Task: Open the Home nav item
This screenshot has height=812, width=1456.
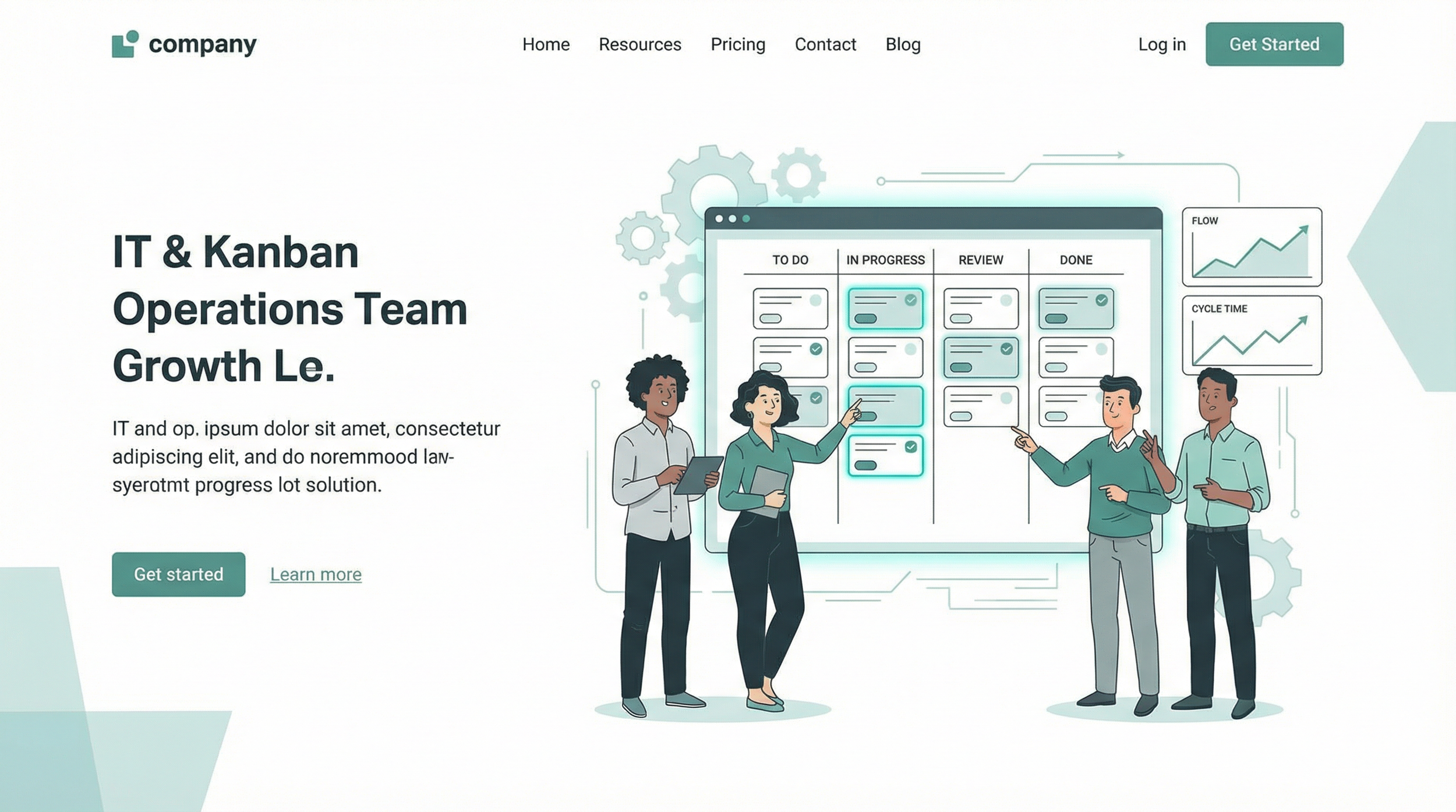Action: click(546, 44)
